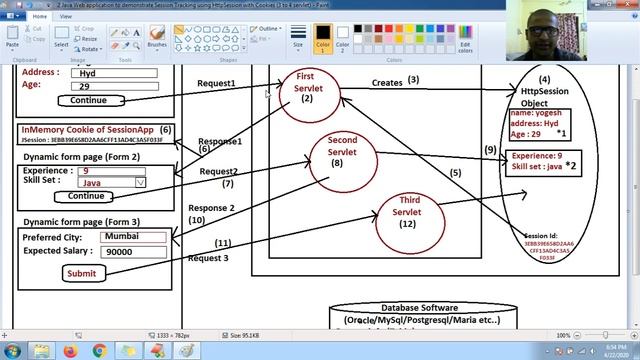Choose the Six-point star shape
This screenshot has height=360, width=640.
207,48
